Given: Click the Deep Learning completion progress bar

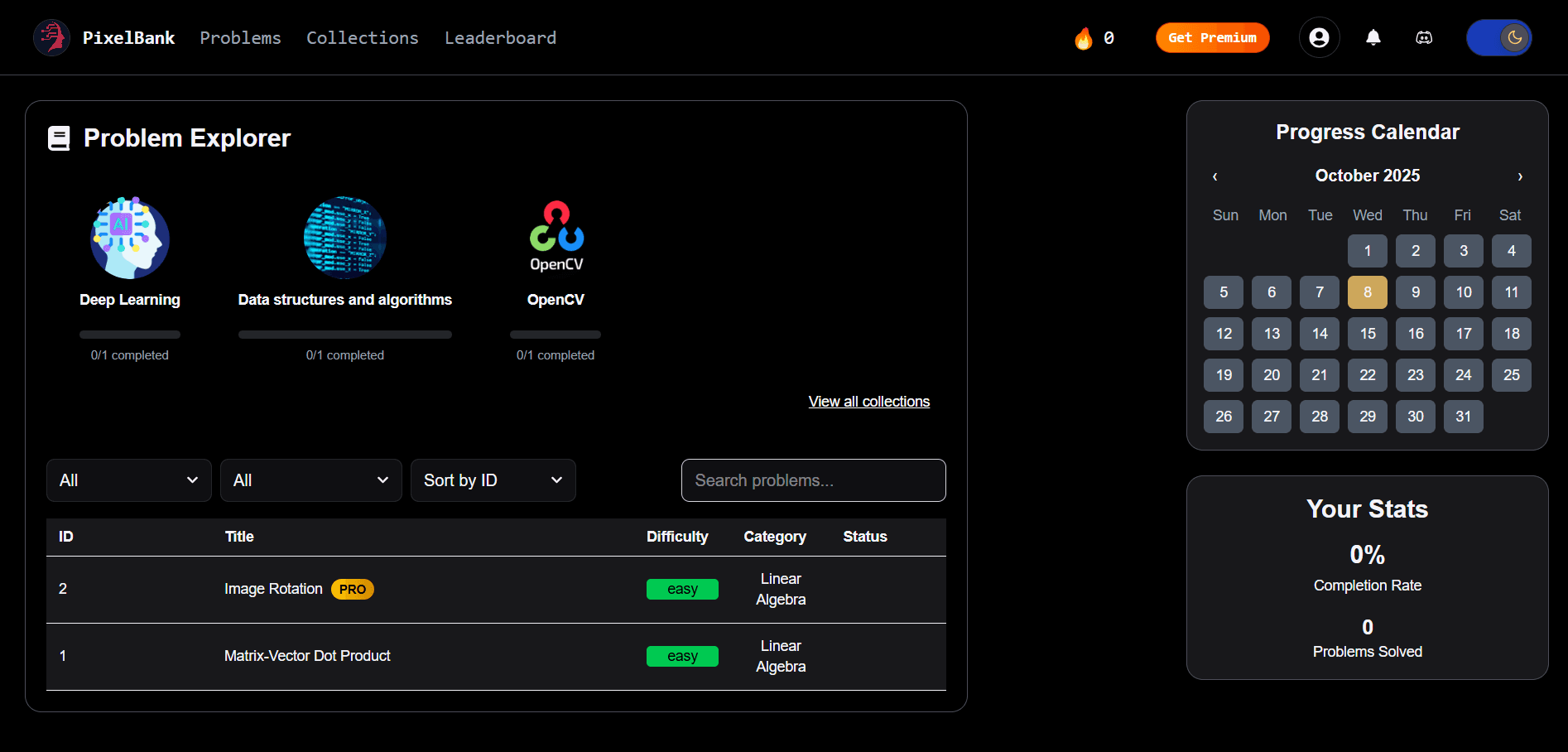Looking at the screenshot, I should 129,334.
